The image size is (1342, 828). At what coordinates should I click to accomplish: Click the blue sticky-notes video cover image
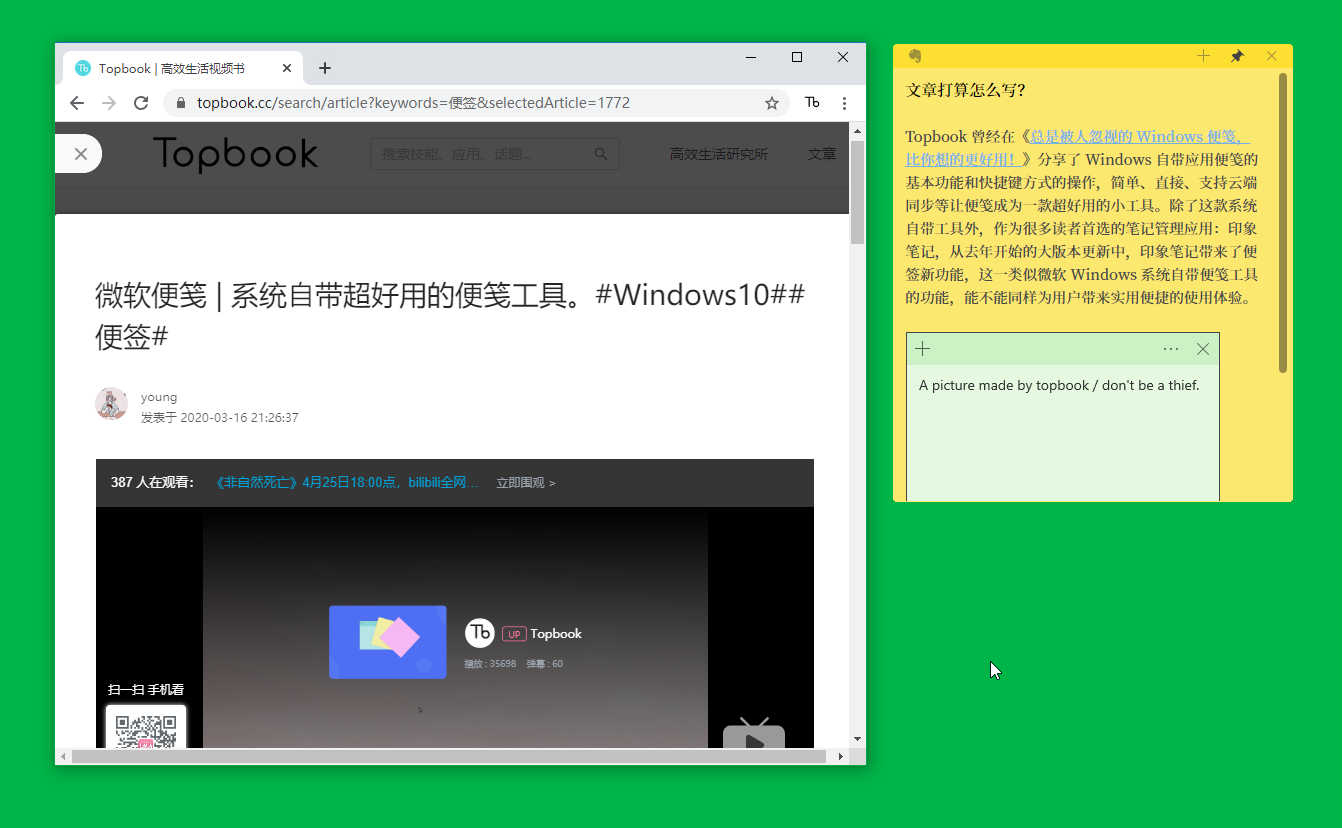pos(388,642)
